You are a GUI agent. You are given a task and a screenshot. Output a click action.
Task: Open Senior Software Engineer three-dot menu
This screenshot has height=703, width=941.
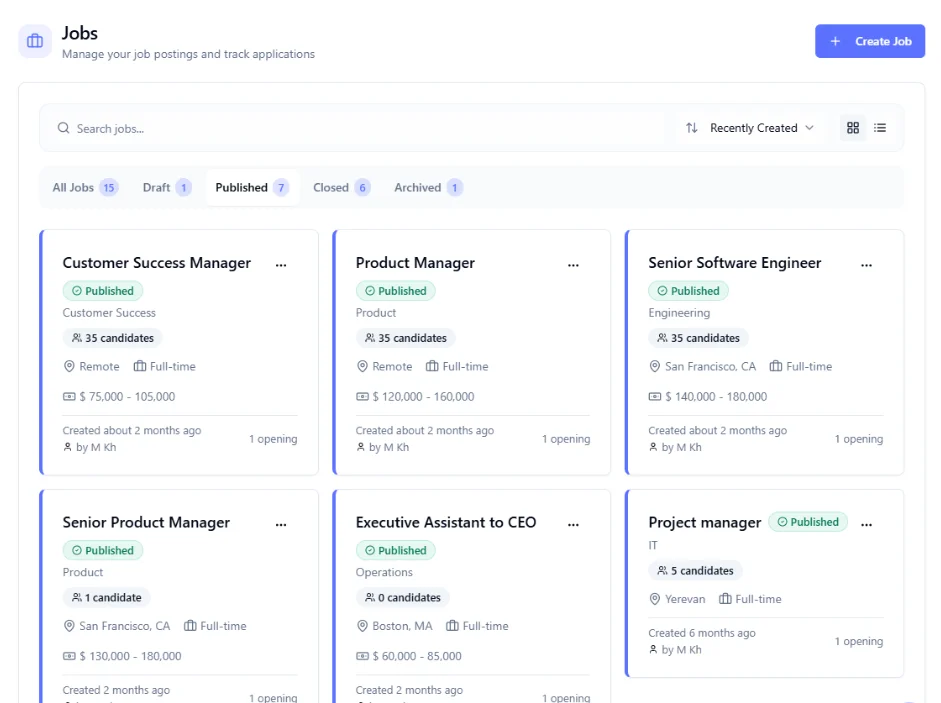(x=866, y=265)
